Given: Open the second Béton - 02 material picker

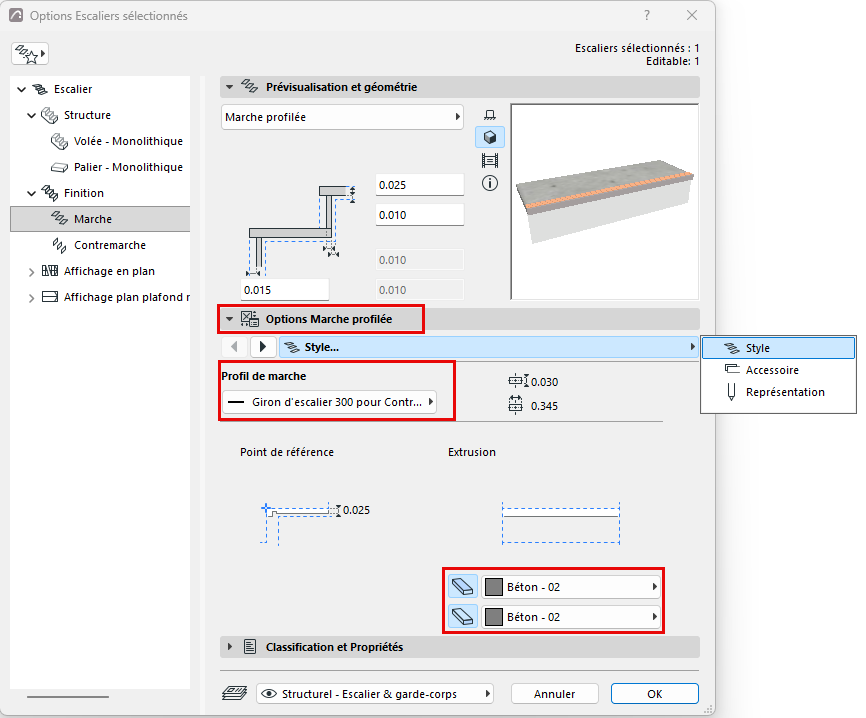Looking at the screenshot, I should click(x=571, y=616).
